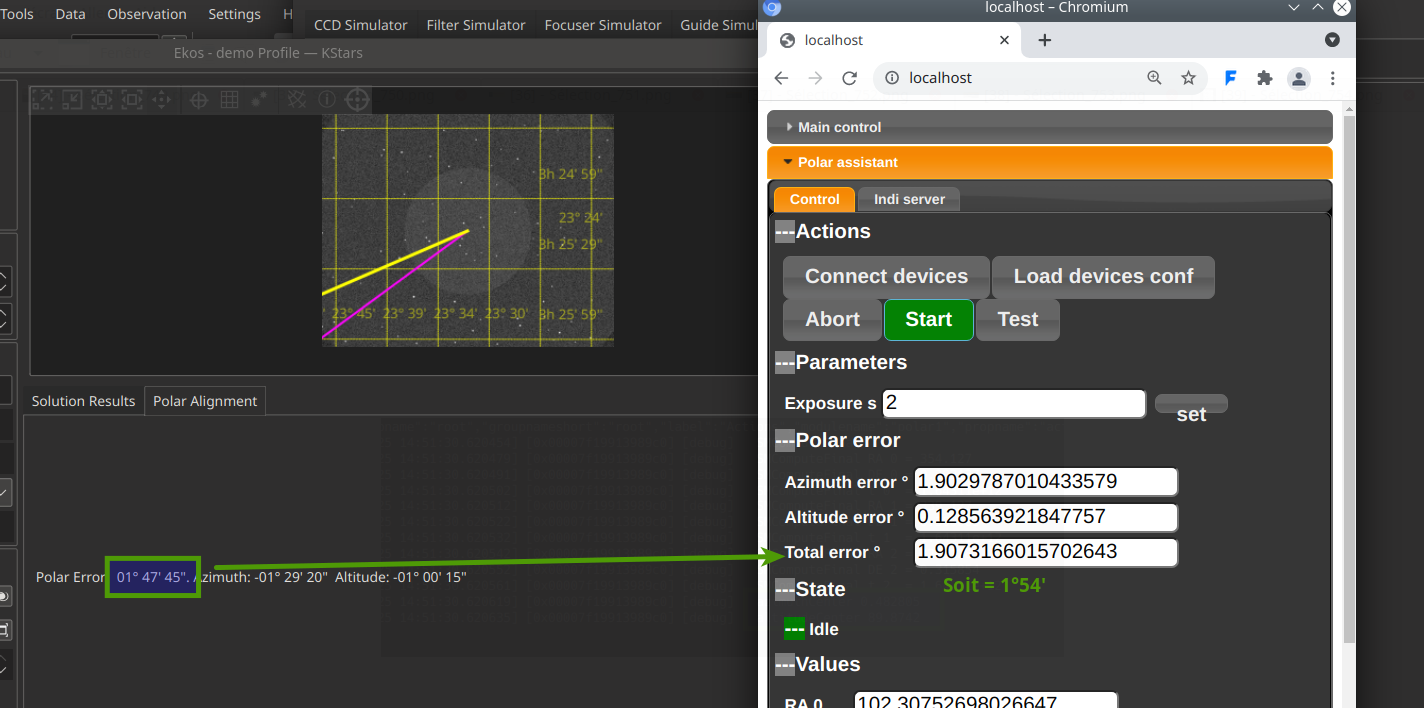
Task: Expand the Main control section
Action: coord(1049,127)
